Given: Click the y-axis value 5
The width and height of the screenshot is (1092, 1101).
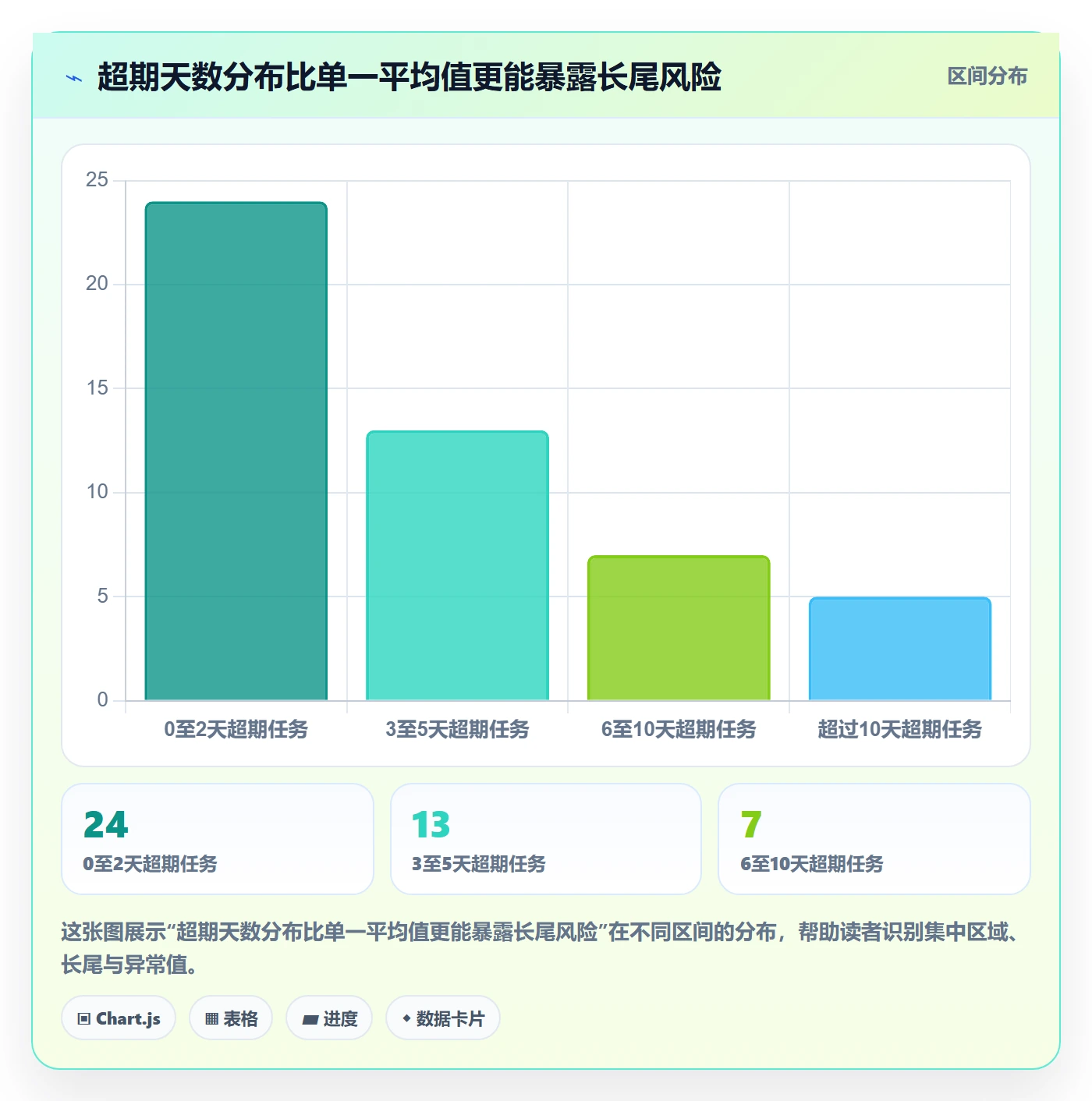Looking at the screenshot, I should pos(102,596).
